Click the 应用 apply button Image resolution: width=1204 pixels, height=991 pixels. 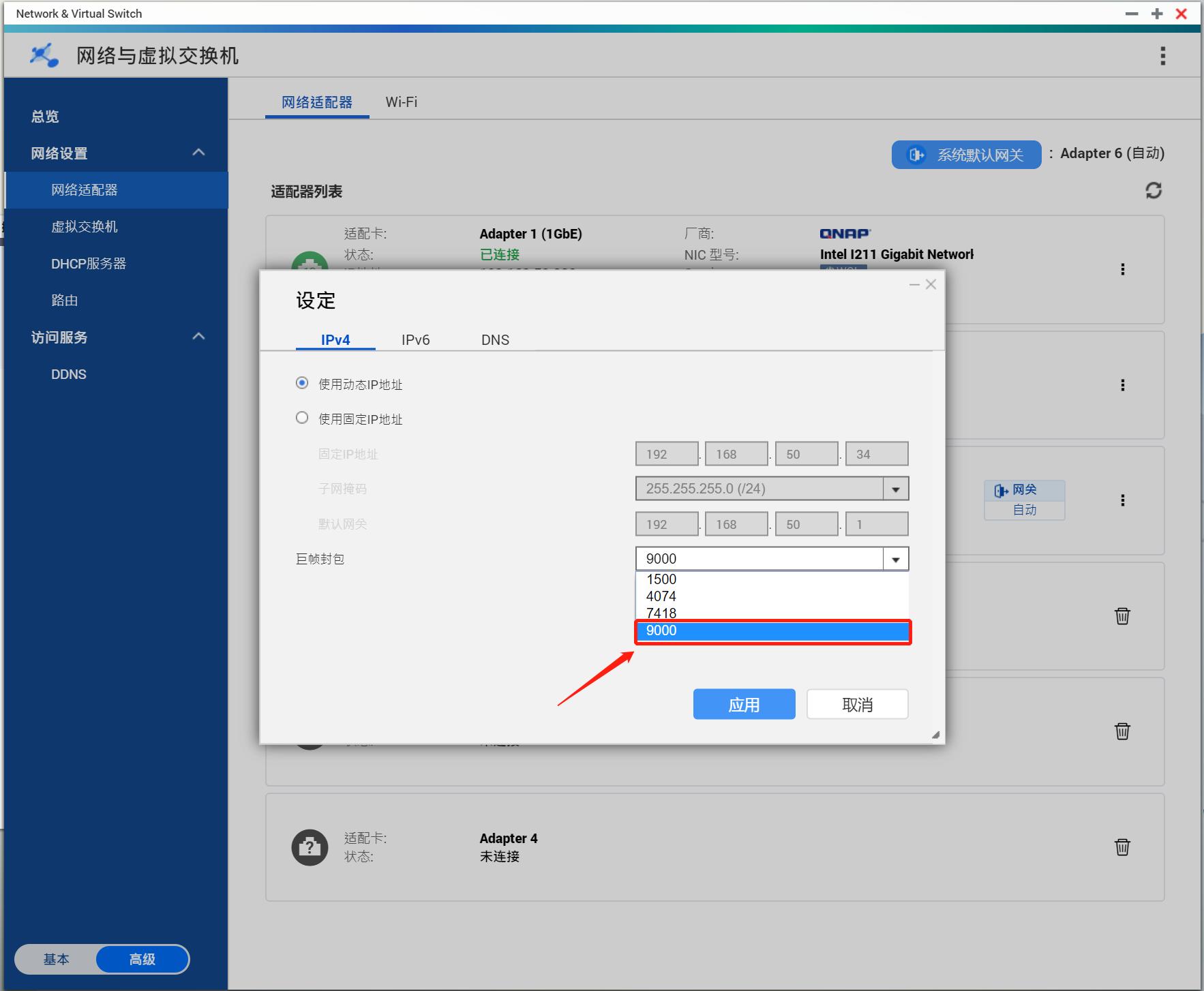(x=744, y=704)
